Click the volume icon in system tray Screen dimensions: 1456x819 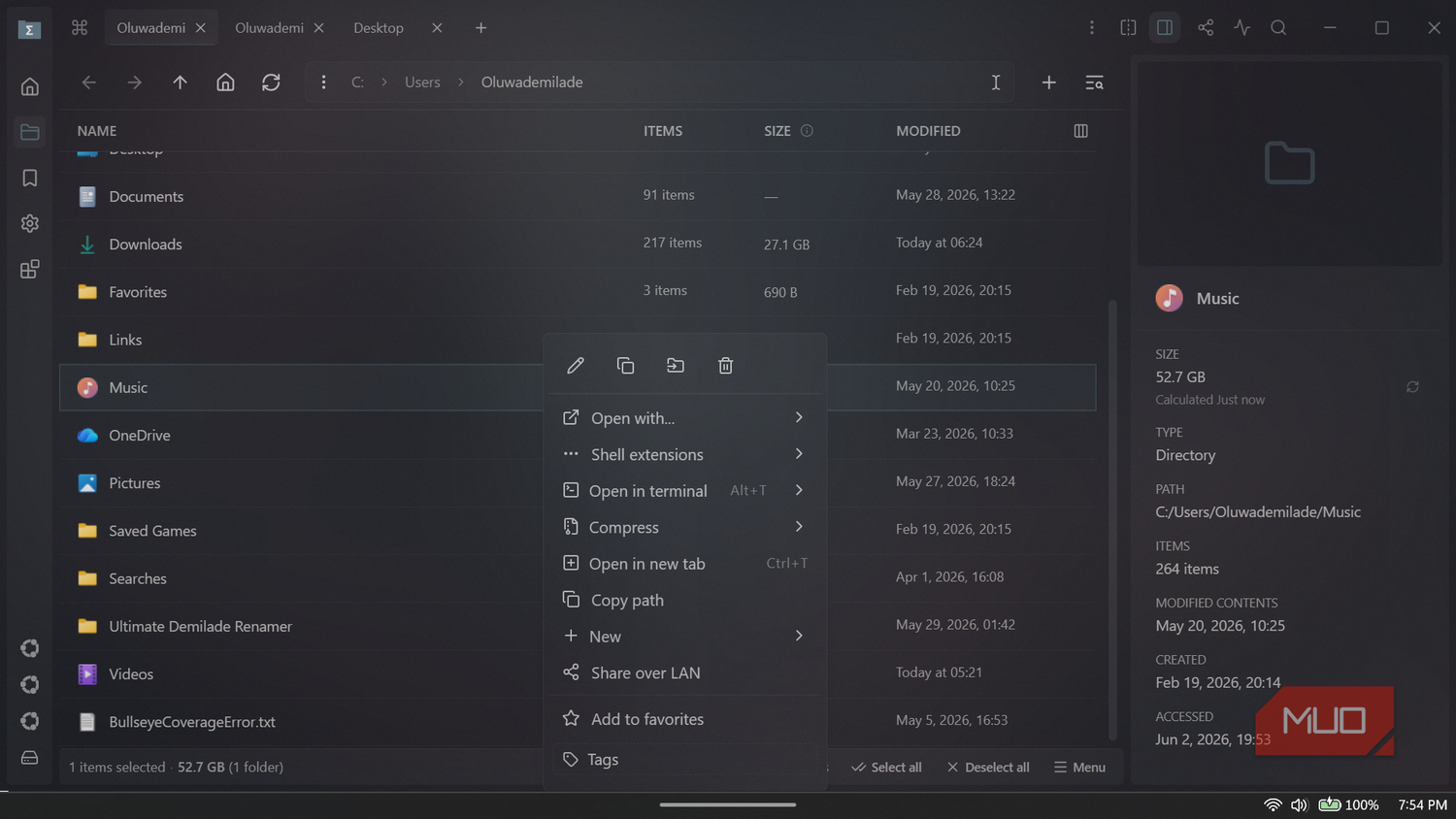(x=1299, y=804)
